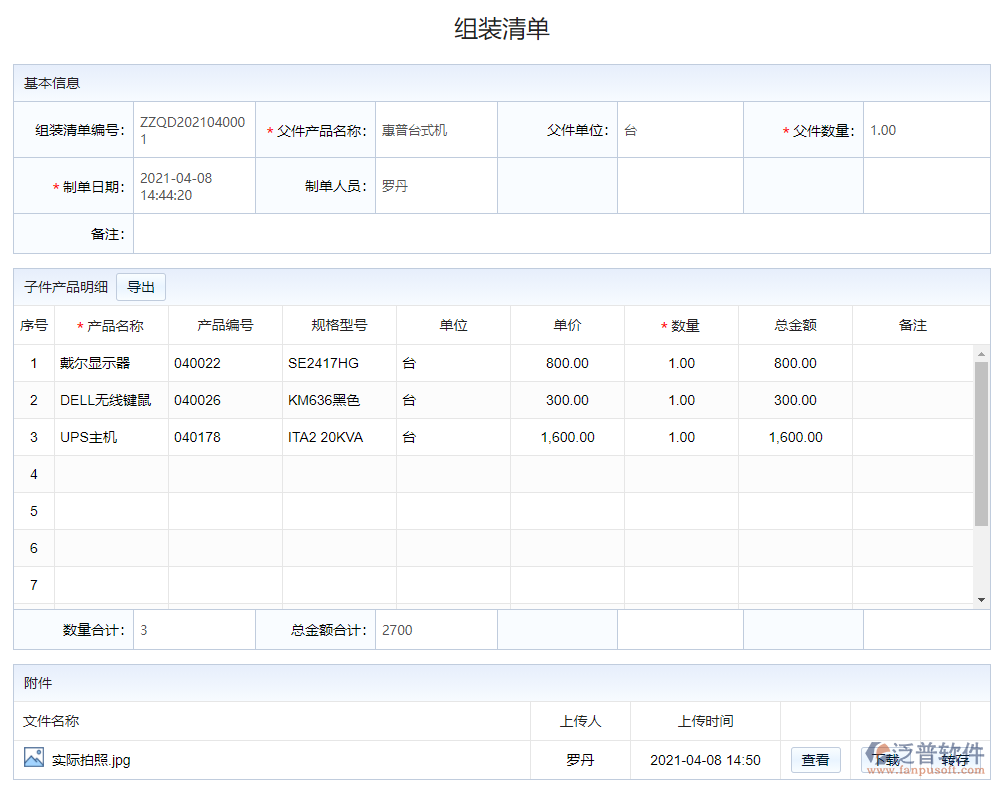Click the empty 备注 field in basic info

pos(560,234)
